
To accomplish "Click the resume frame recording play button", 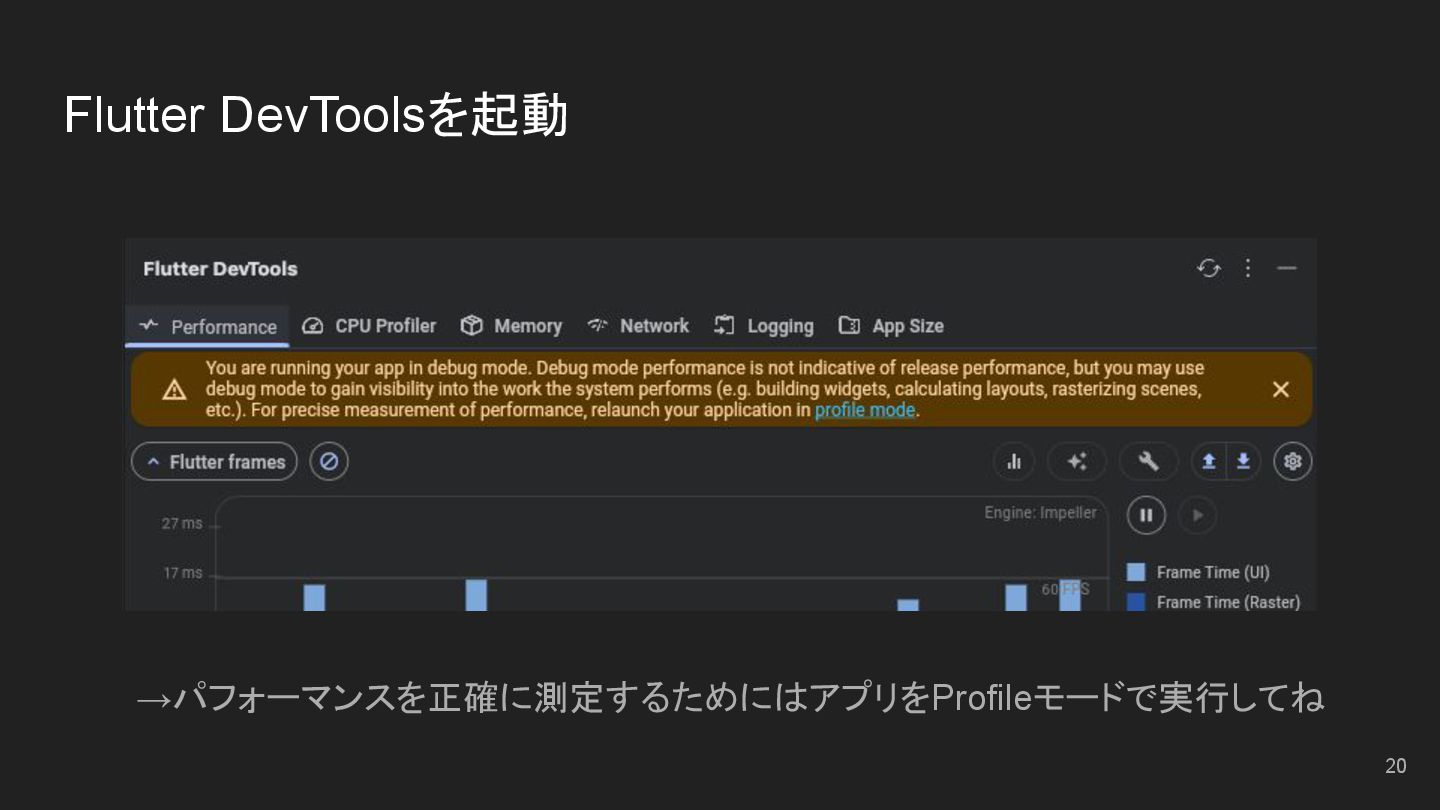I will (x=1197, y=516).
